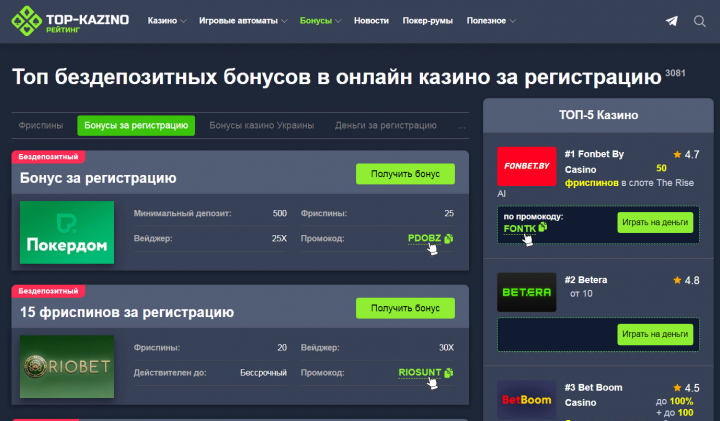Click the BetBoom casino logo
The width and height of the screenshot is (720, 421).
[526, 399]
